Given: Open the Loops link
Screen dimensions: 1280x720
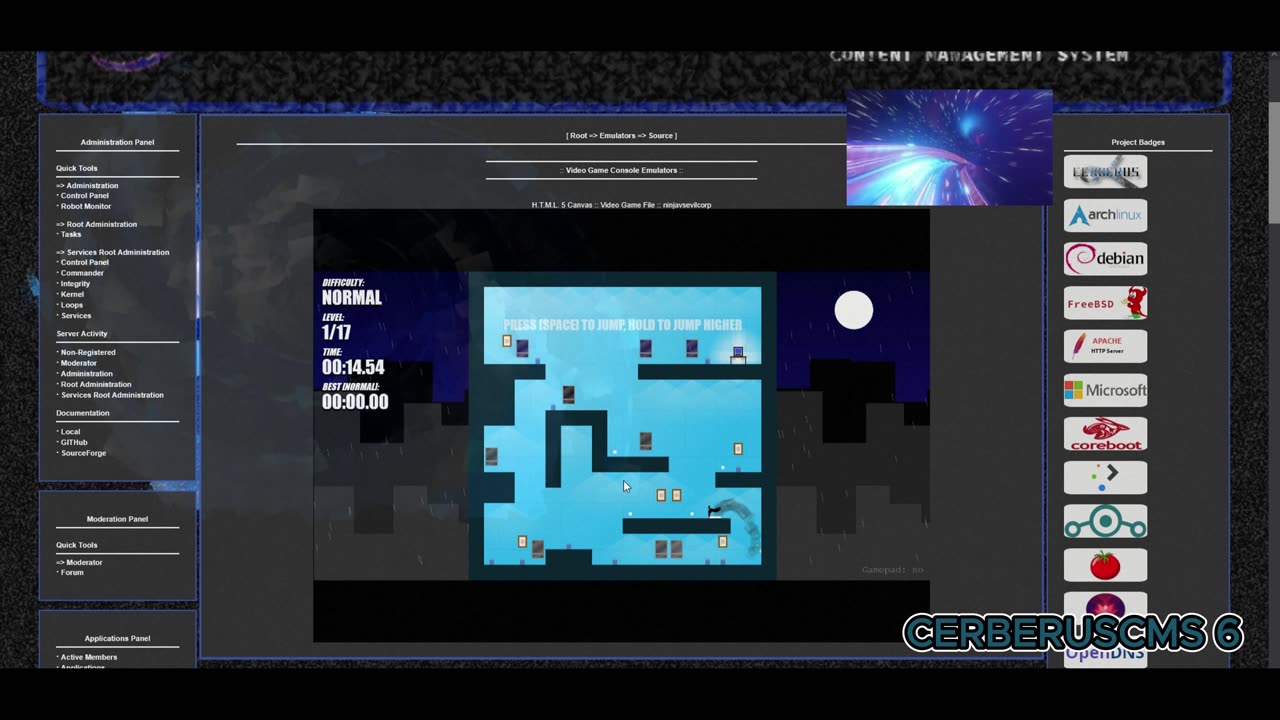Looking at the screenshot, I should pyautogui.click(x=72, y=305).
